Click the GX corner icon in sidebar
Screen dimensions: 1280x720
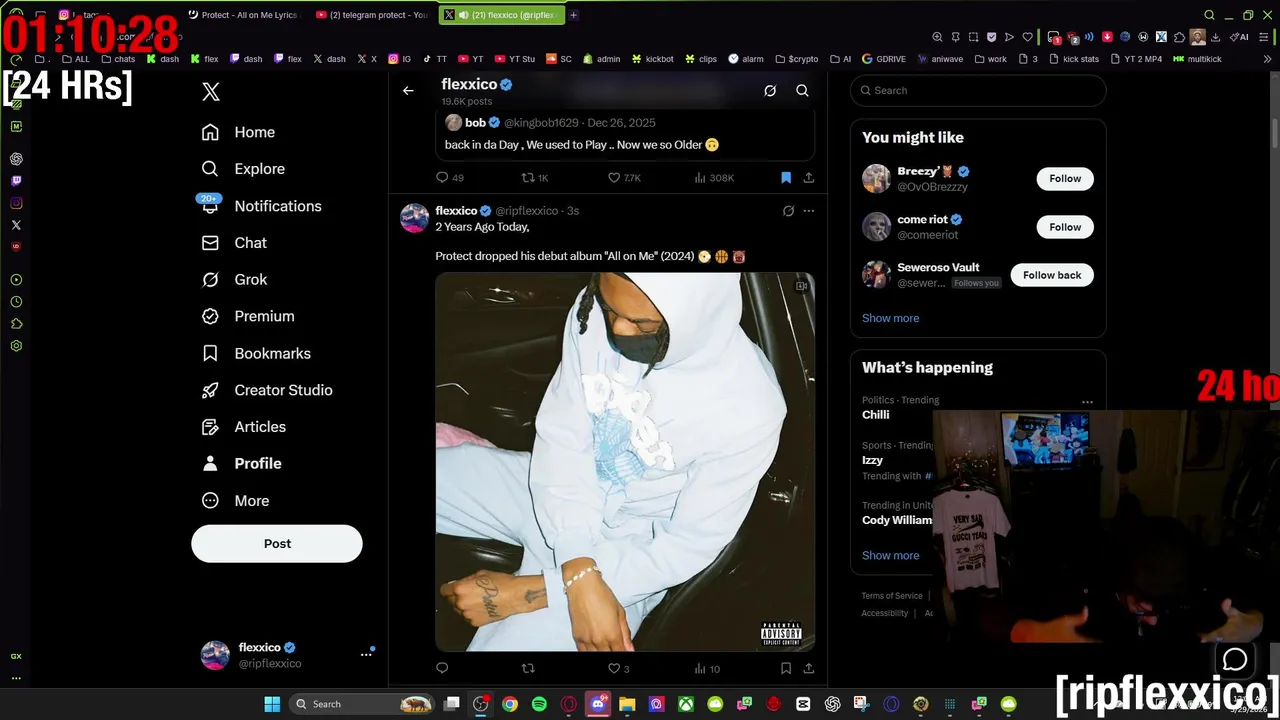tap(16, 656)
